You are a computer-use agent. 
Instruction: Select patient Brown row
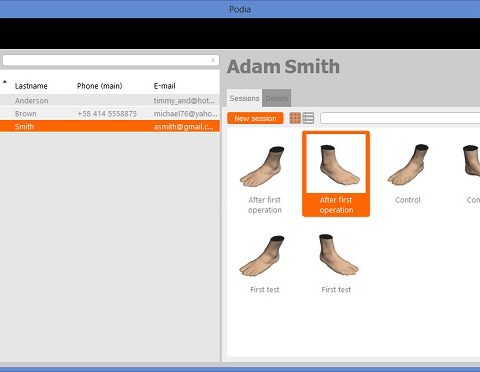[x=110, y=114]
